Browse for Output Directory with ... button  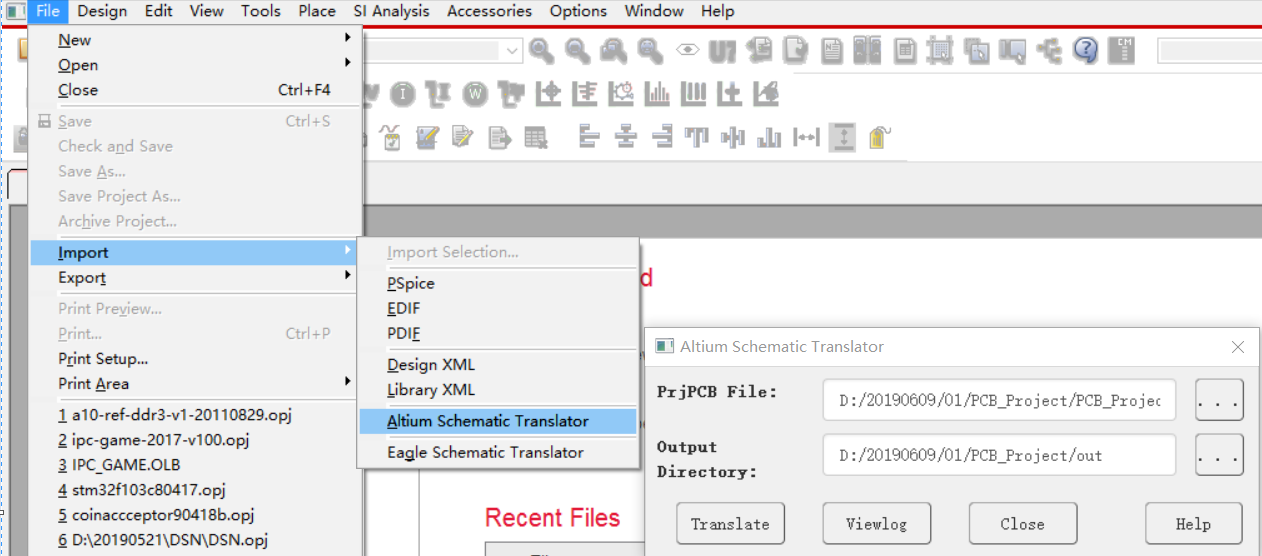[1219, 455]
